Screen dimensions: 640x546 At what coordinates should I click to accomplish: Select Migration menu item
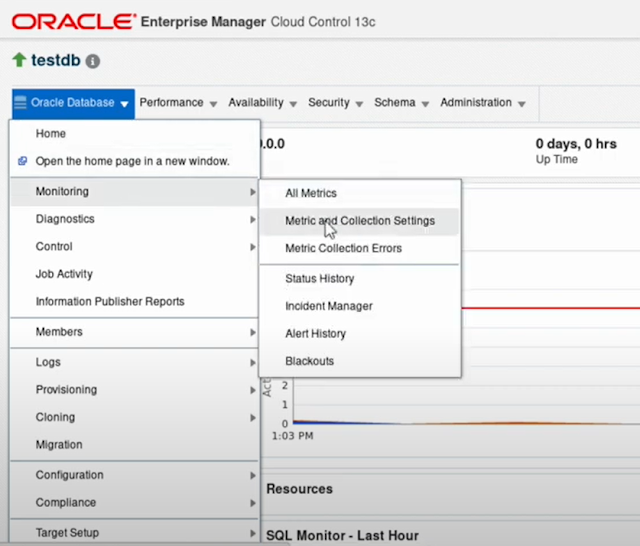pyautogui.click(x=135, y=445)
